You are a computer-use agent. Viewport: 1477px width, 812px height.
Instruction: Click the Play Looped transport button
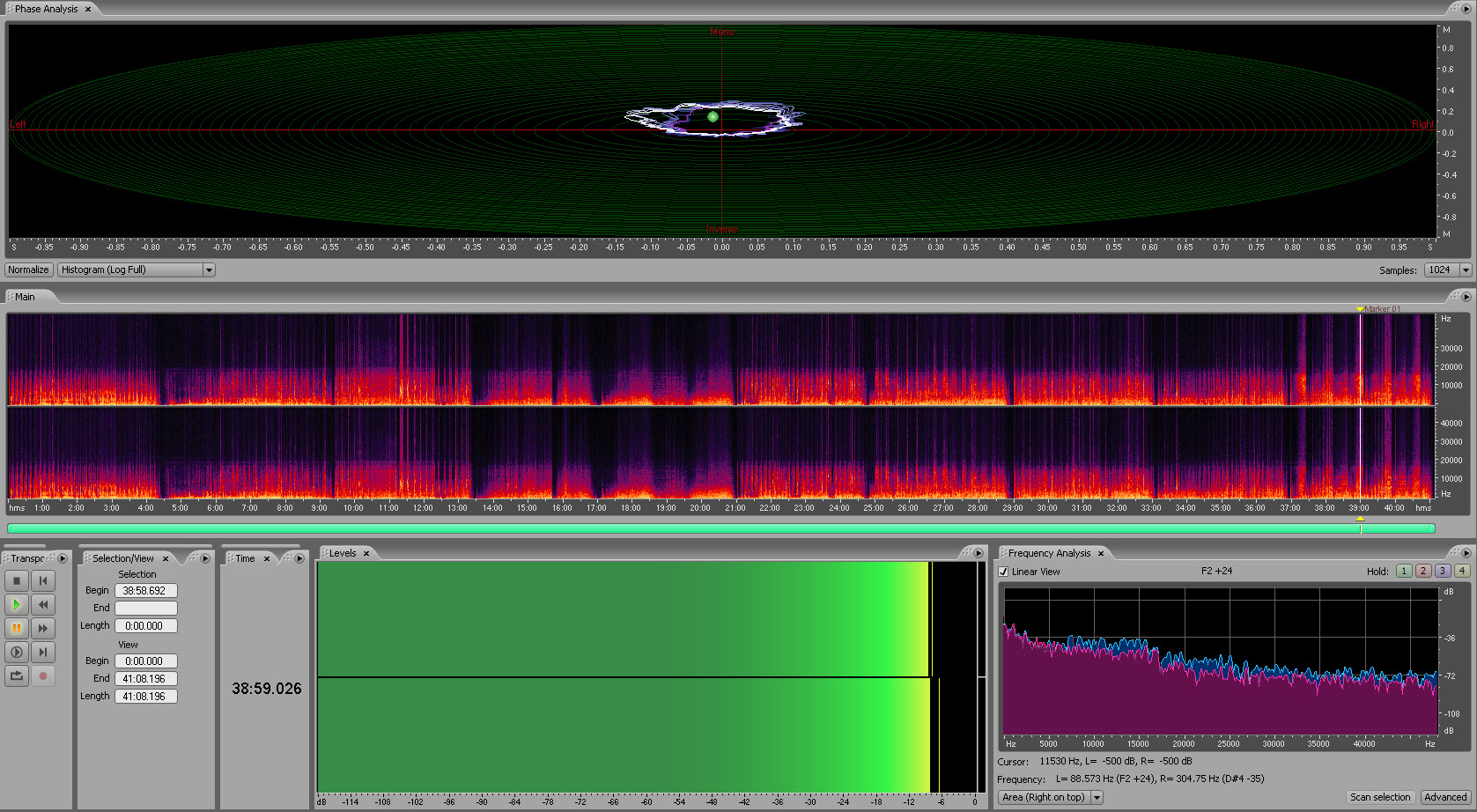[17, 675]
